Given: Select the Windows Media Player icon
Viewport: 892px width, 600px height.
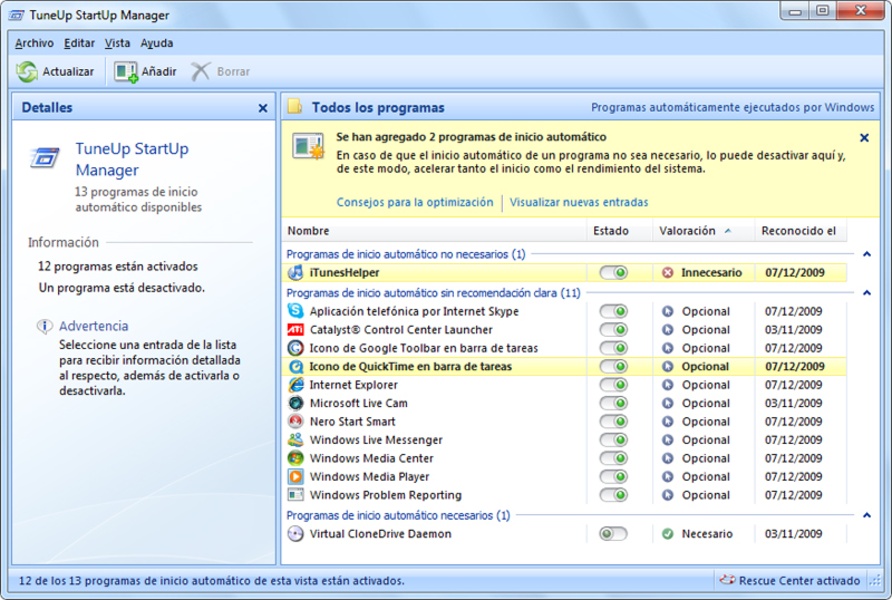Looking at the screenshot, I should pos(296,477).
